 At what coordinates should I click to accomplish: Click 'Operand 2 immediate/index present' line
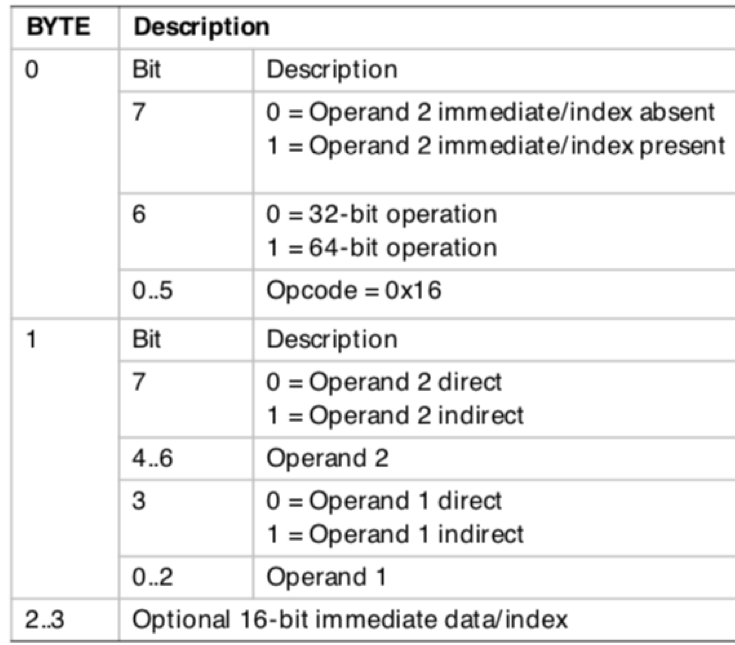(x=496, y=146)
